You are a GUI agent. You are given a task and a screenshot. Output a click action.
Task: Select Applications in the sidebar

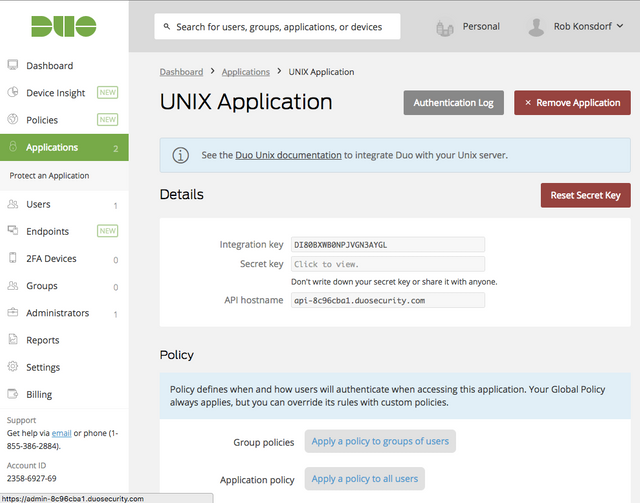pos(64,147)
